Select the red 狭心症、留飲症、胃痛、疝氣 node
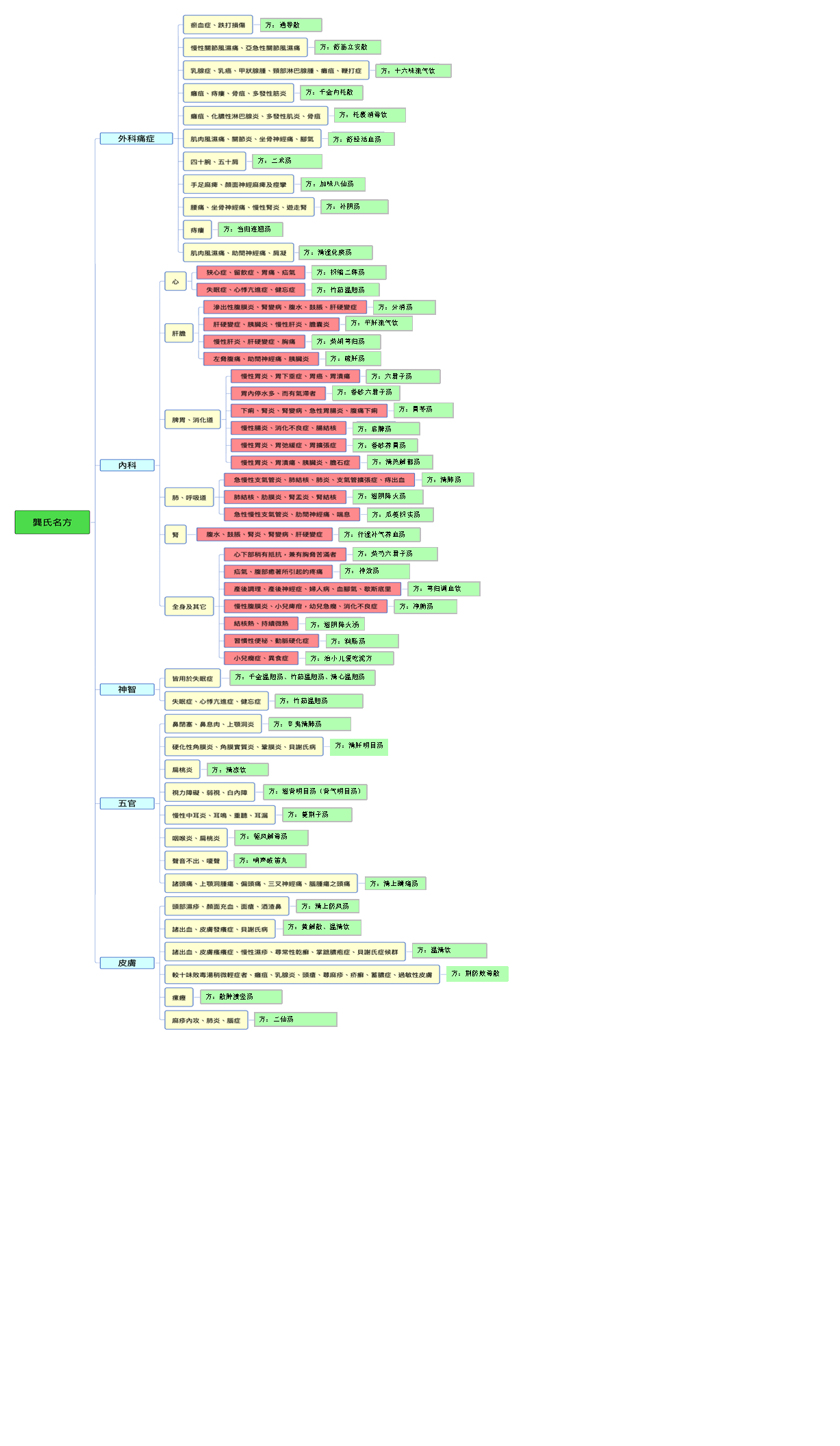 pyautogui.click(x=251, y=272)
